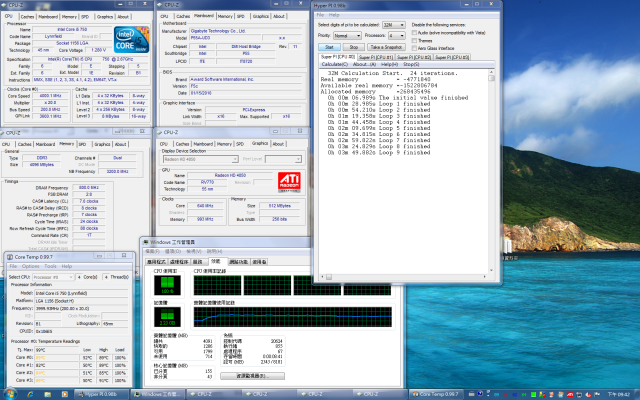Screen dimensions: 640x400
Task: Switch to About tab in CPU-Z Graphics window
Action: (278, 144)
